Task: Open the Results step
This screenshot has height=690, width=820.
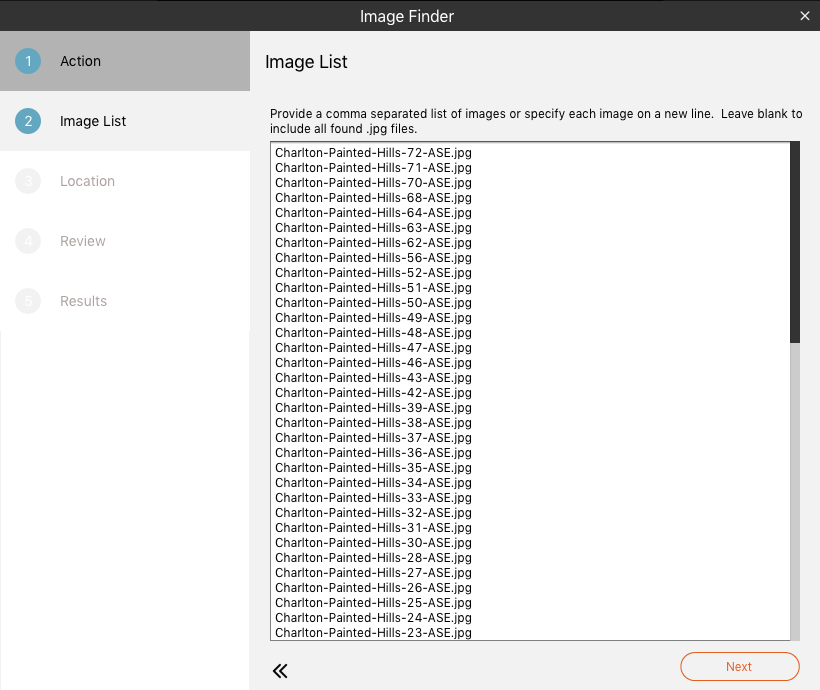Action: click(125, 302)
